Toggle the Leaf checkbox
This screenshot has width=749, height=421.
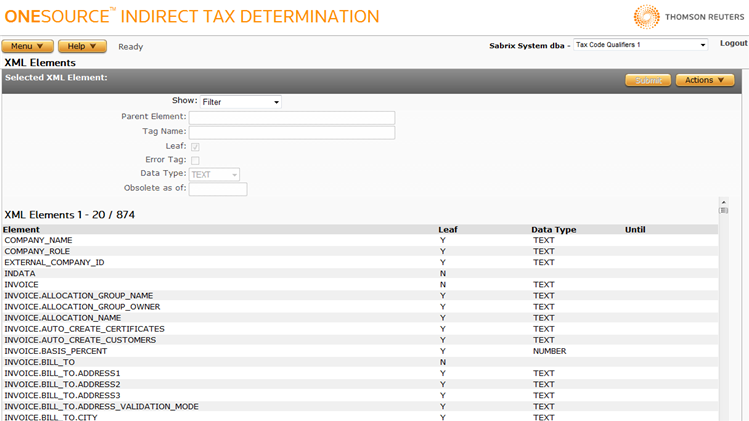(195, 146)
